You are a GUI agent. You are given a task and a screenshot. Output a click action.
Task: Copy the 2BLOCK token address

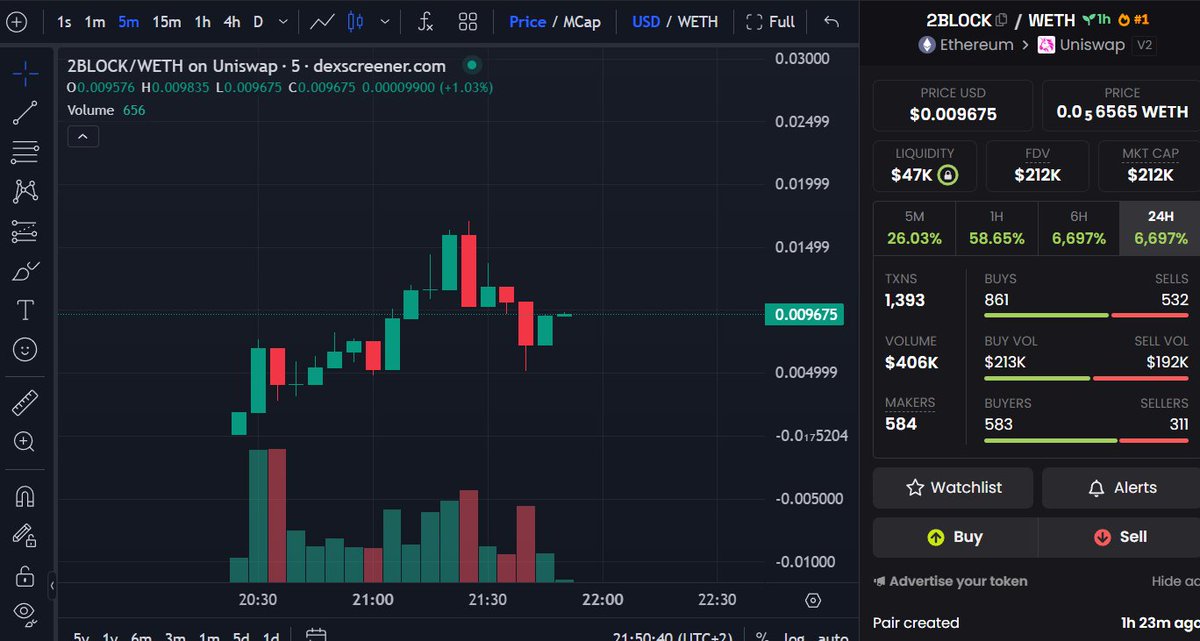1001,20
